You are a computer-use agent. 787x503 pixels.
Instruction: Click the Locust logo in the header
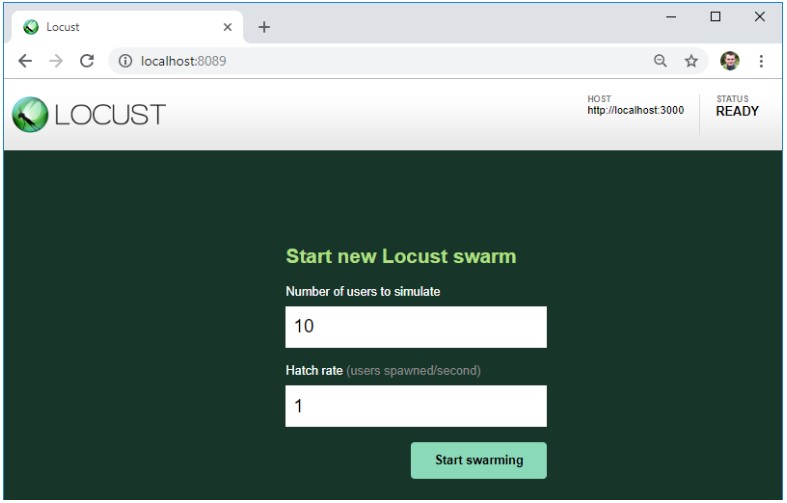[88, 114]
